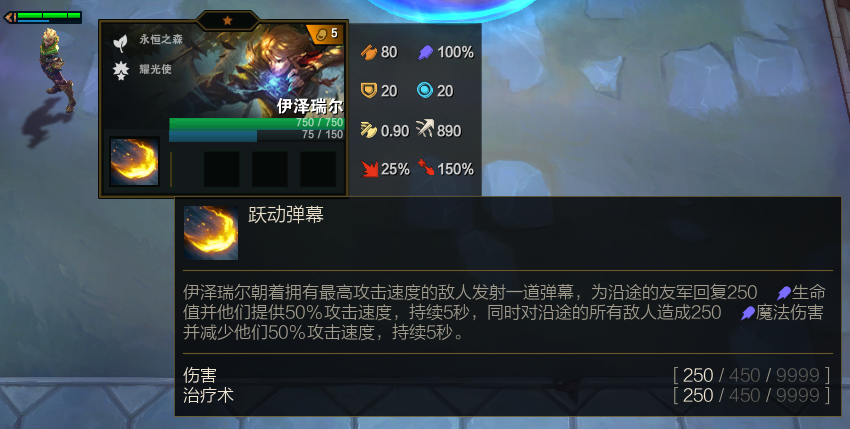Screen dimensions: 850x429
Task: Click the star level badge atop card
Action: (x=228, y=21)
